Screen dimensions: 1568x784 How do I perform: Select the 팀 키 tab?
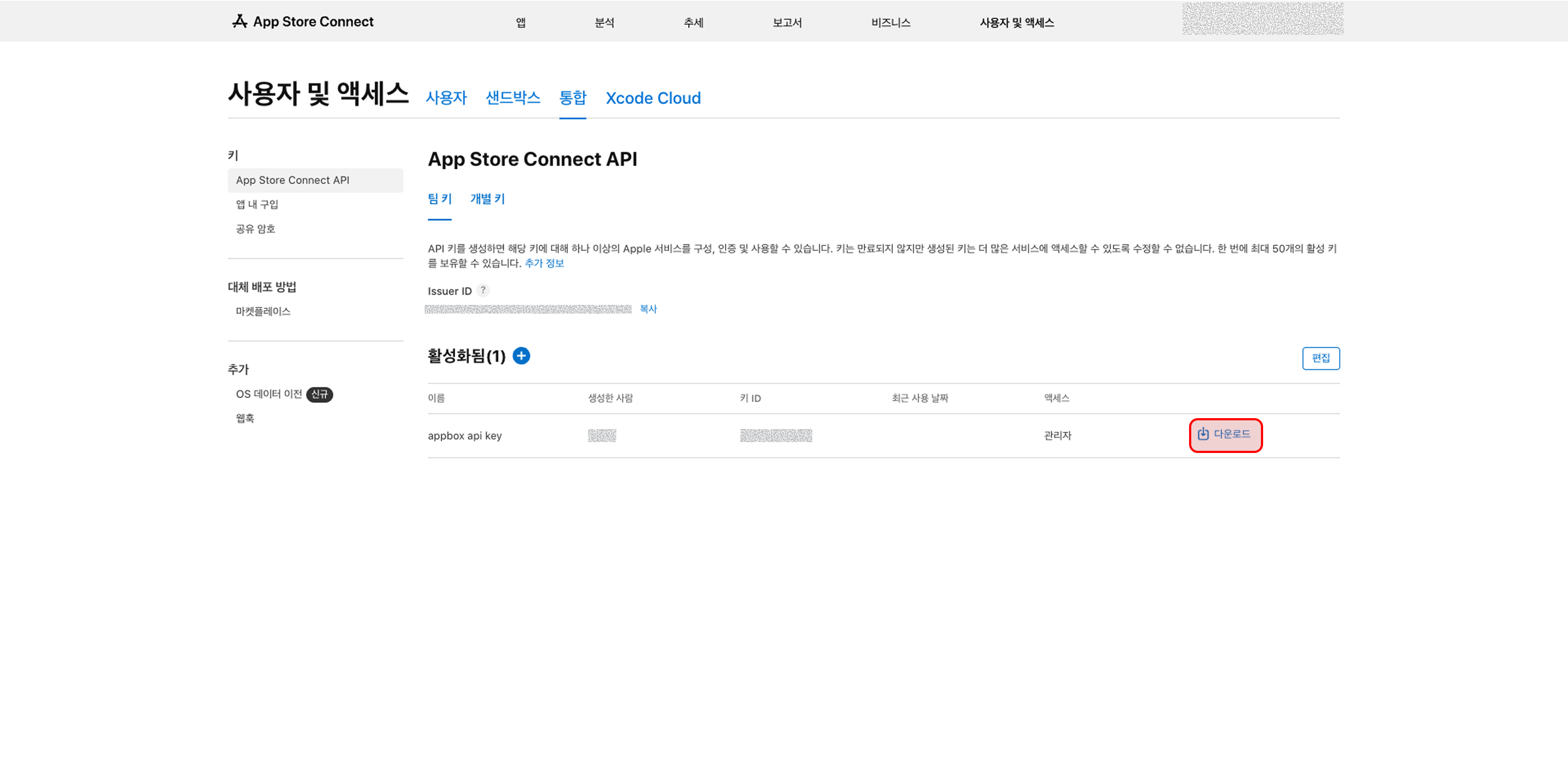click(439, 199)
